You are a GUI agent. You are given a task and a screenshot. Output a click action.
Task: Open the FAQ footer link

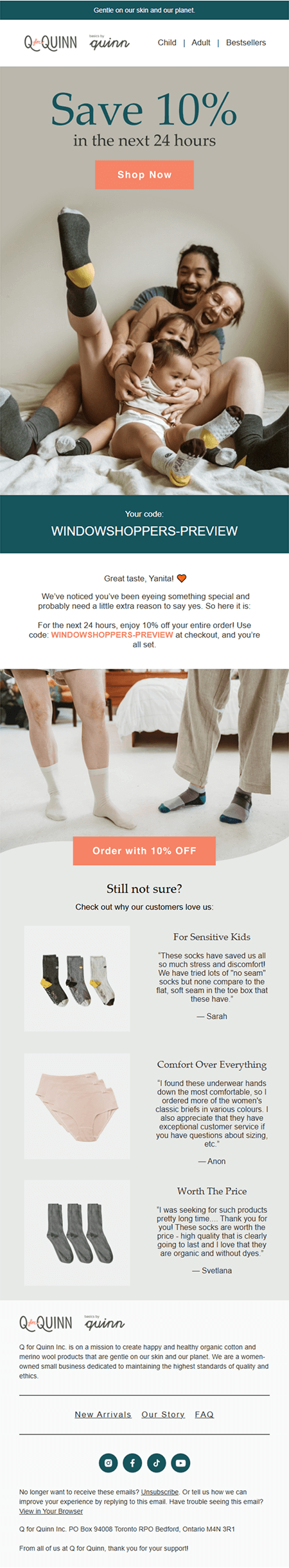coord(204,1414)
